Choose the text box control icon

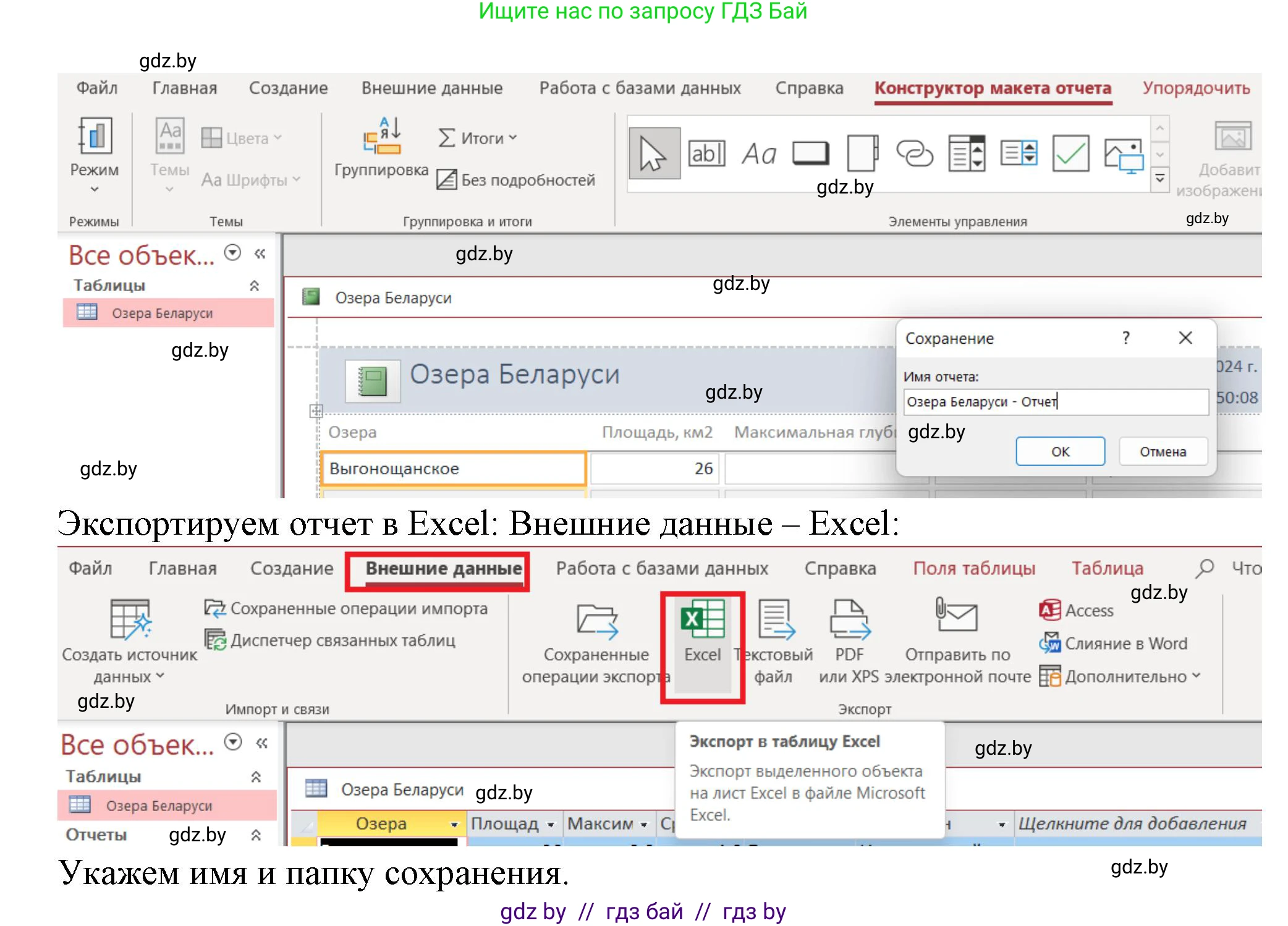706,153
